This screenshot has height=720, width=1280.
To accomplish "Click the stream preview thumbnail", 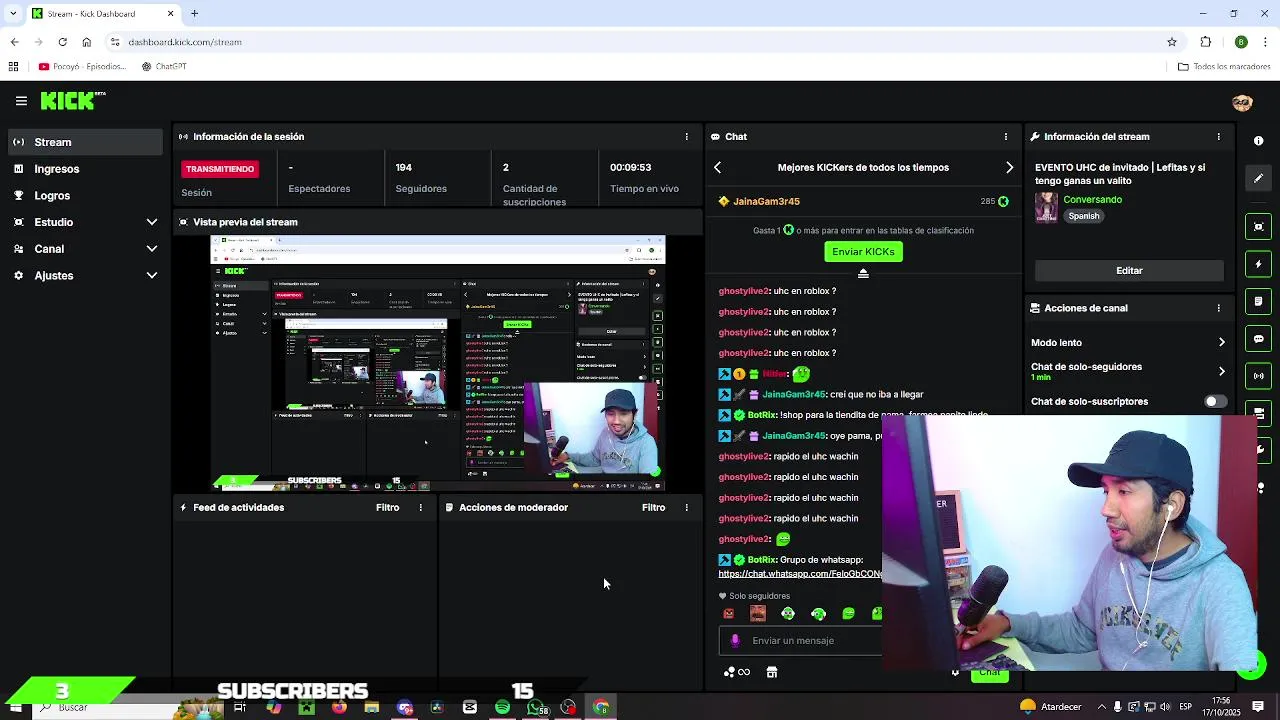I will click(x=438, y=364).
